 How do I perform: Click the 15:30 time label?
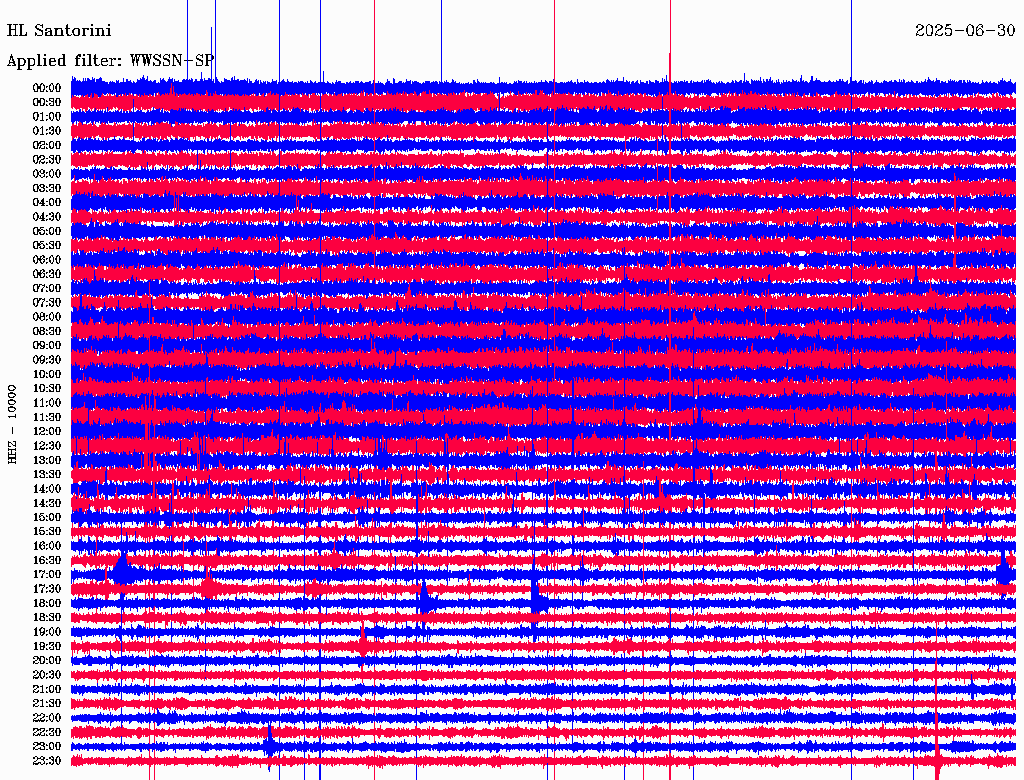(x=47, y=532)
